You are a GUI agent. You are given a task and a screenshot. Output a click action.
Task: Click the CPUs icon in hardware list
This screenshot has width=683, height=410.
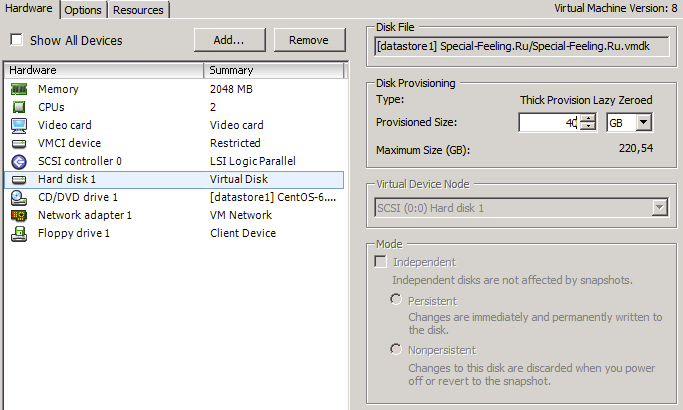19,107
